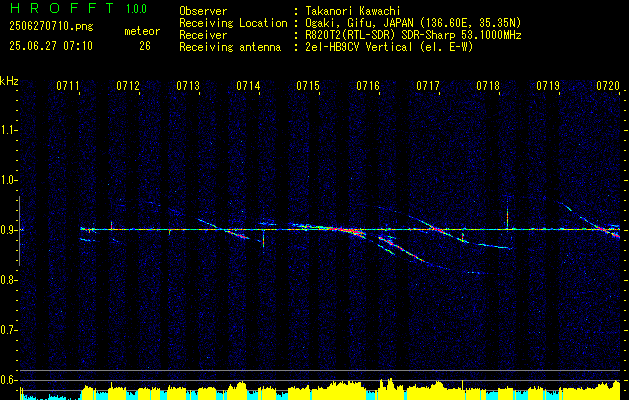629x400 pixels.
Task: Click the version number 1.0.0
Action: (136, 9)
